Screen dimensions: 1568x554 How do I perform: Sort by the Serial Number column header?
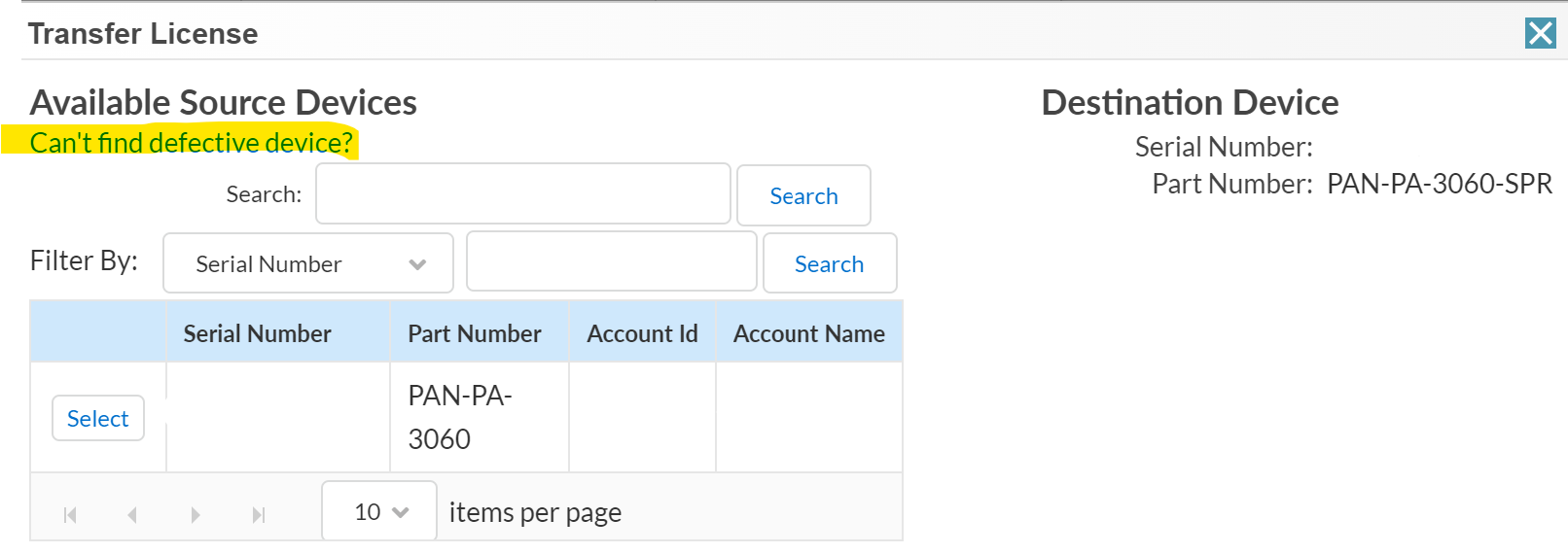click(258, 333)
